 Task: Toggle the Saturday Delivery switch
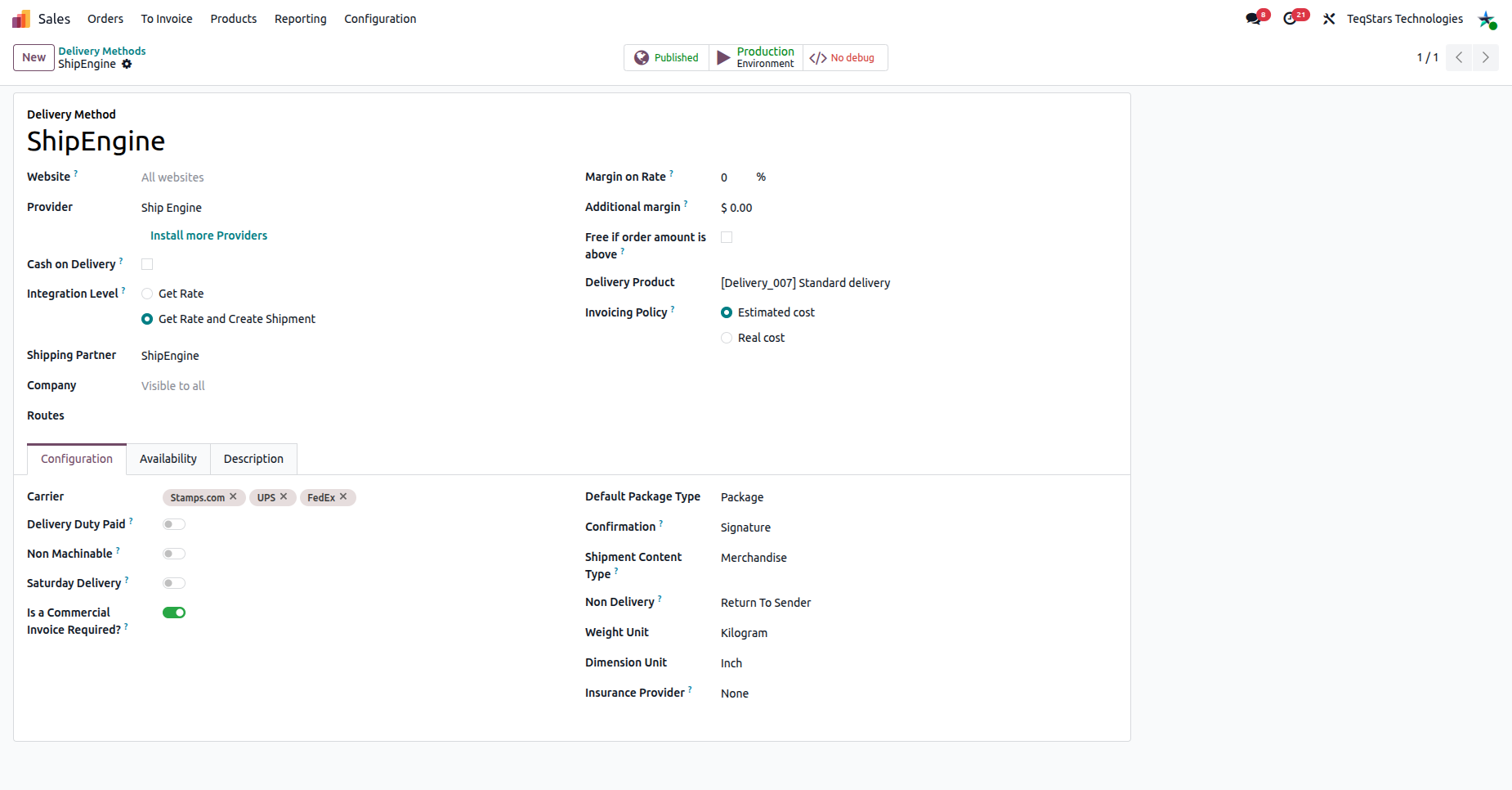(x=174, y=583)
